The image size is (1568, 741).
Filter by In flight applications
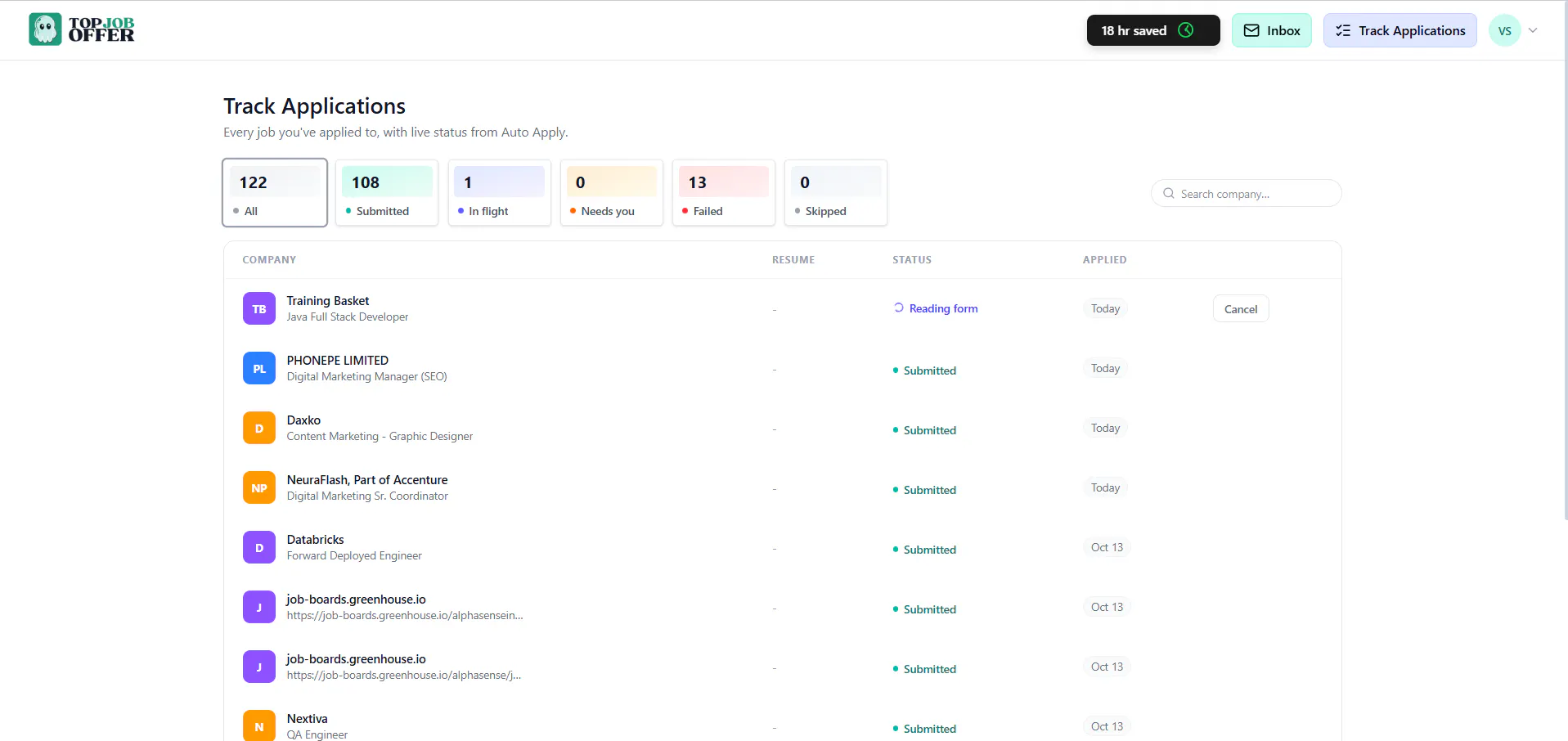[x=499, y=192]
